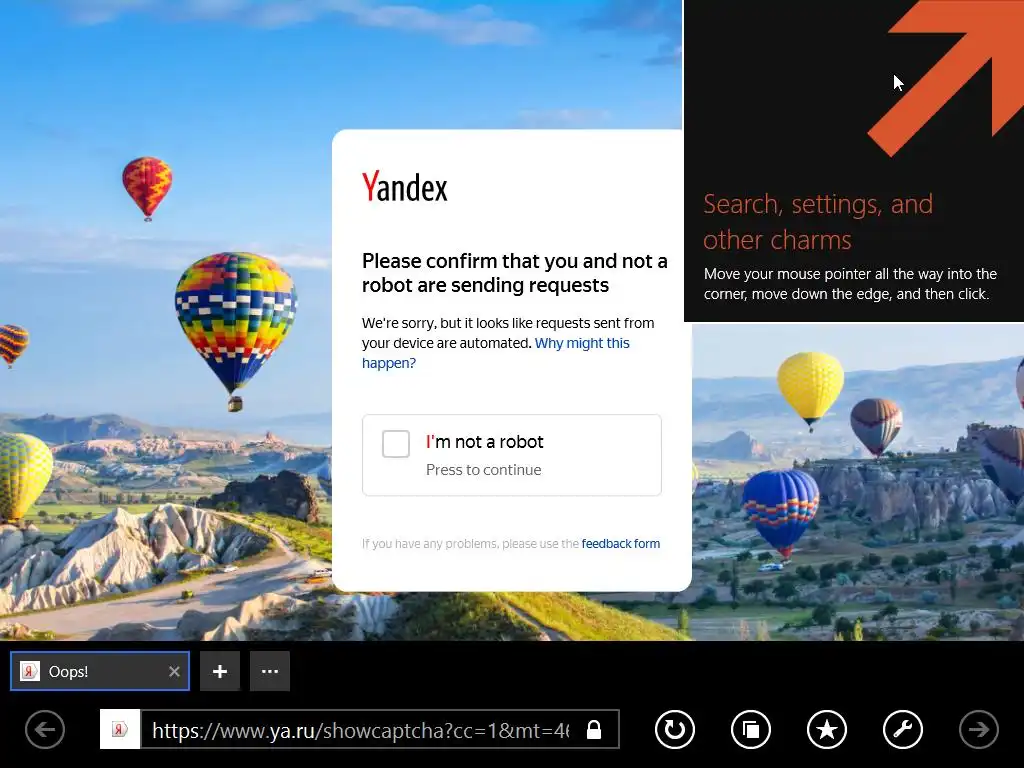The width and height of the screenshot is (1024, 768).
Task: Go forward with the right arrow button
Action: coord(978,729)
